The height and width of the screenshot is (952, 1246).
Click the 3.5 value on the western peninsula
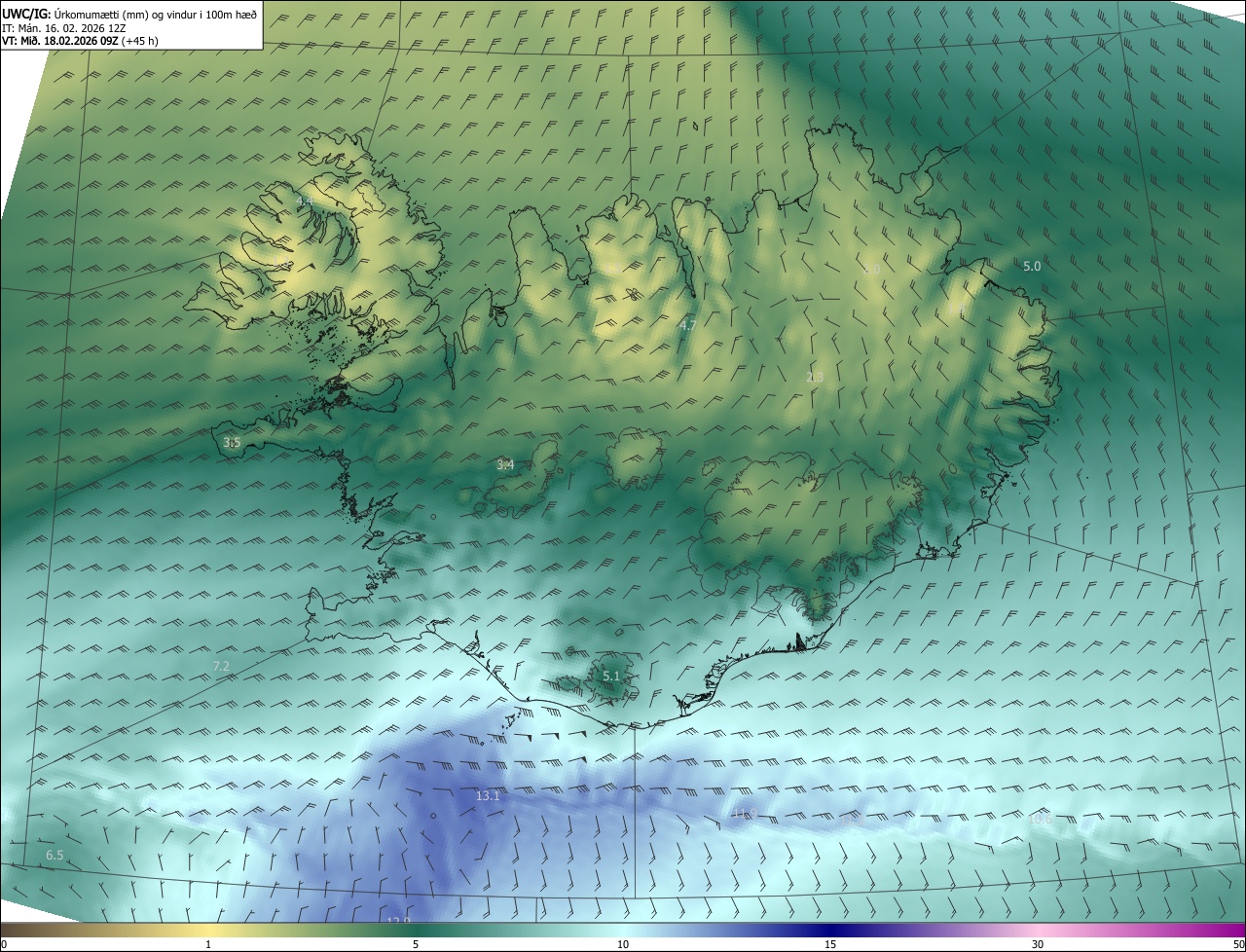click(232, 442)
